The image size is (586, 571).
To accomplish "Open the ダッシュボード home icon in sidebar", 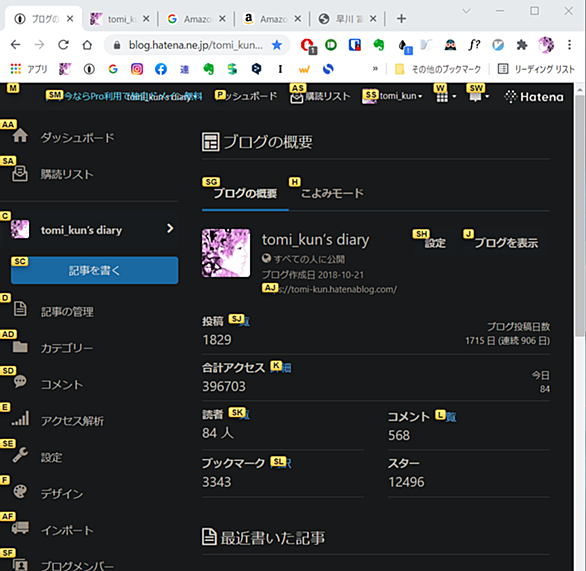I will (x=20, y=136).
